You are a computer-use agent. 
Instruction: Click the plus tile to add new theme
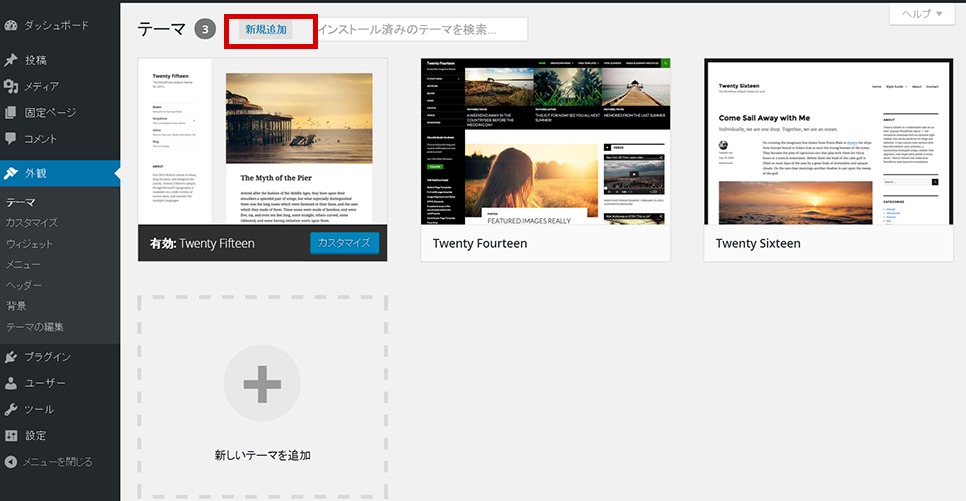[x=262, y=384]
